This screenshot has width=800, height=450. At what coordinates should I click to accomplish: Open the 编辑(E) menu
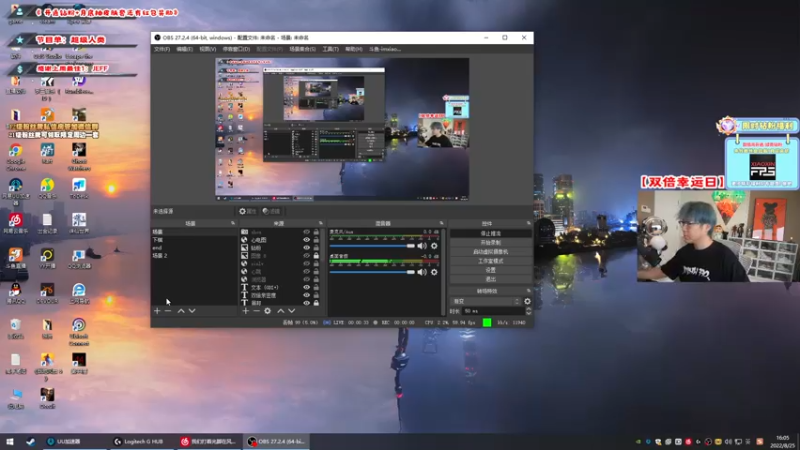tap(185, 49)
